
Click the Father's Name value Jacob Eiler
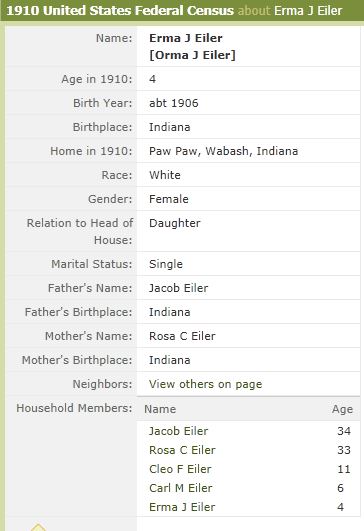pos(178,288)
